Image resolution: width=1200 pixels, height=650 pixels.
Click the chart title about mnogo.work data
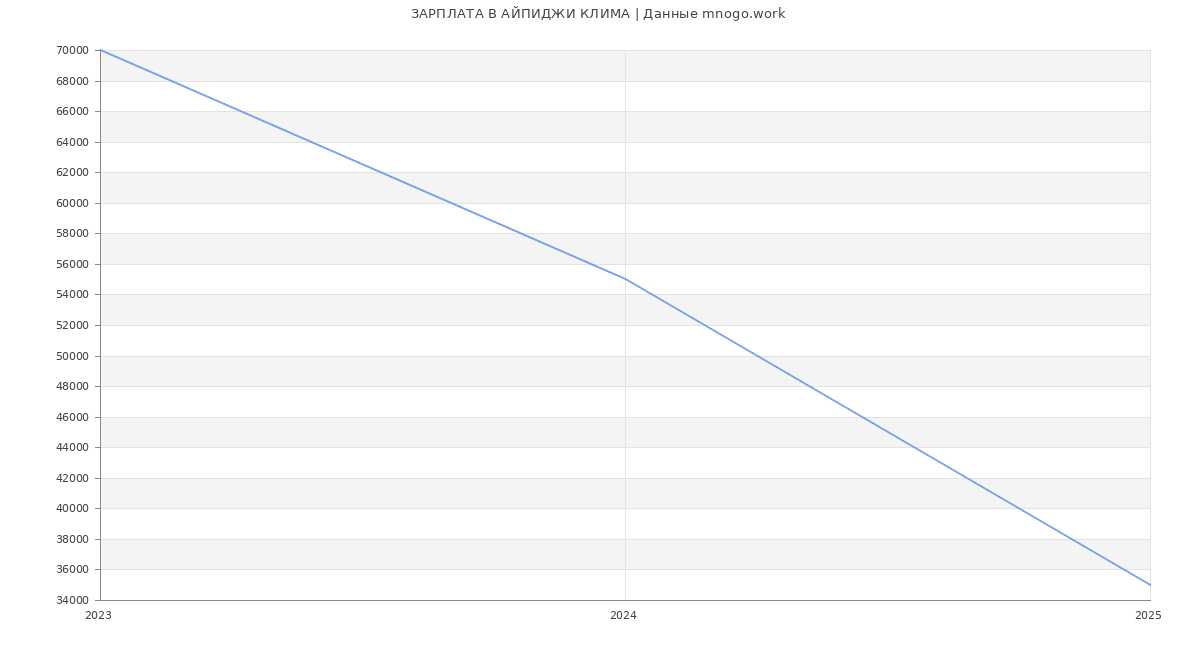(598, 14)
